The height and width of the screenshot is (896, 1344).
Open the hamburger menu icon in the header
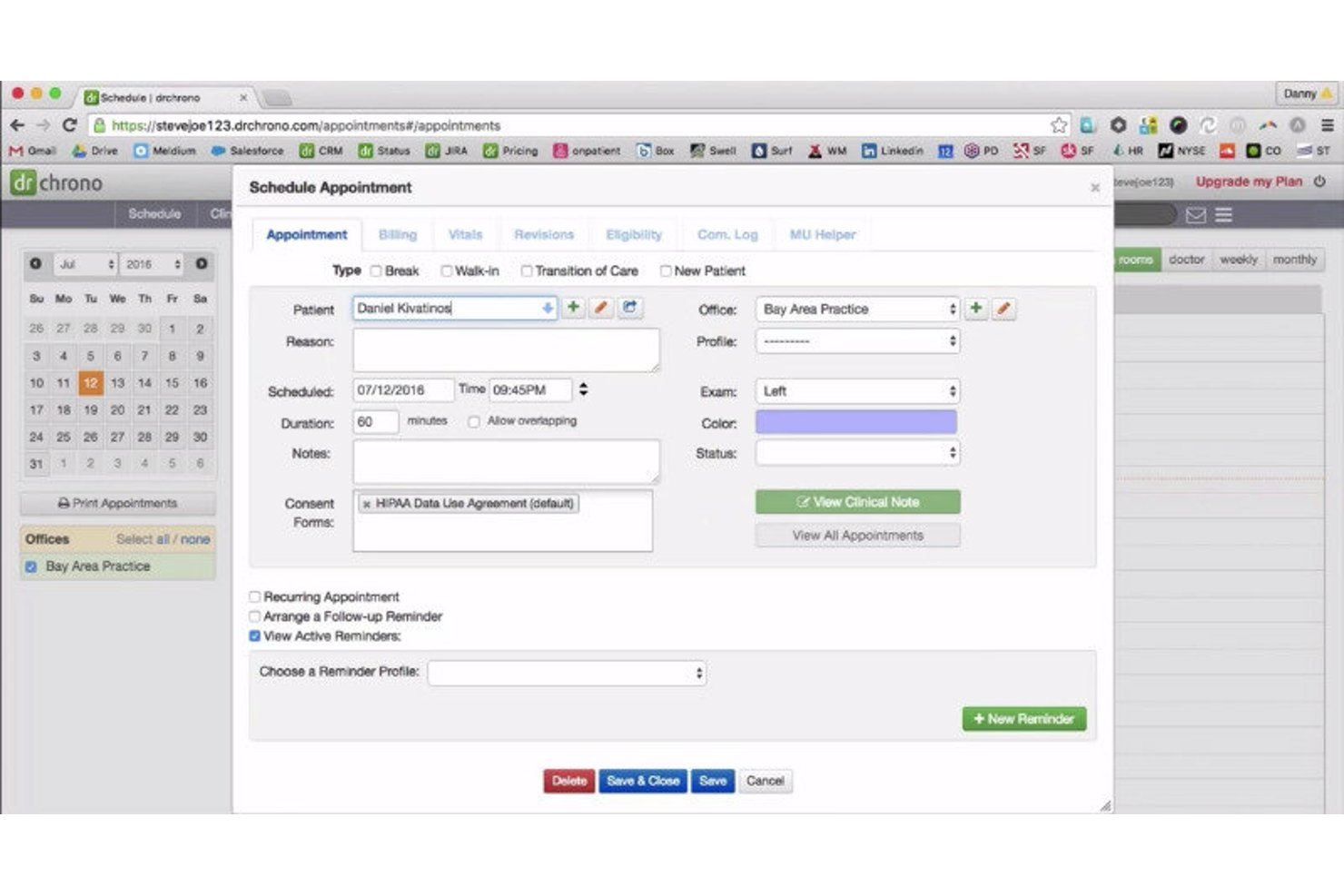tap(1224, 215)
